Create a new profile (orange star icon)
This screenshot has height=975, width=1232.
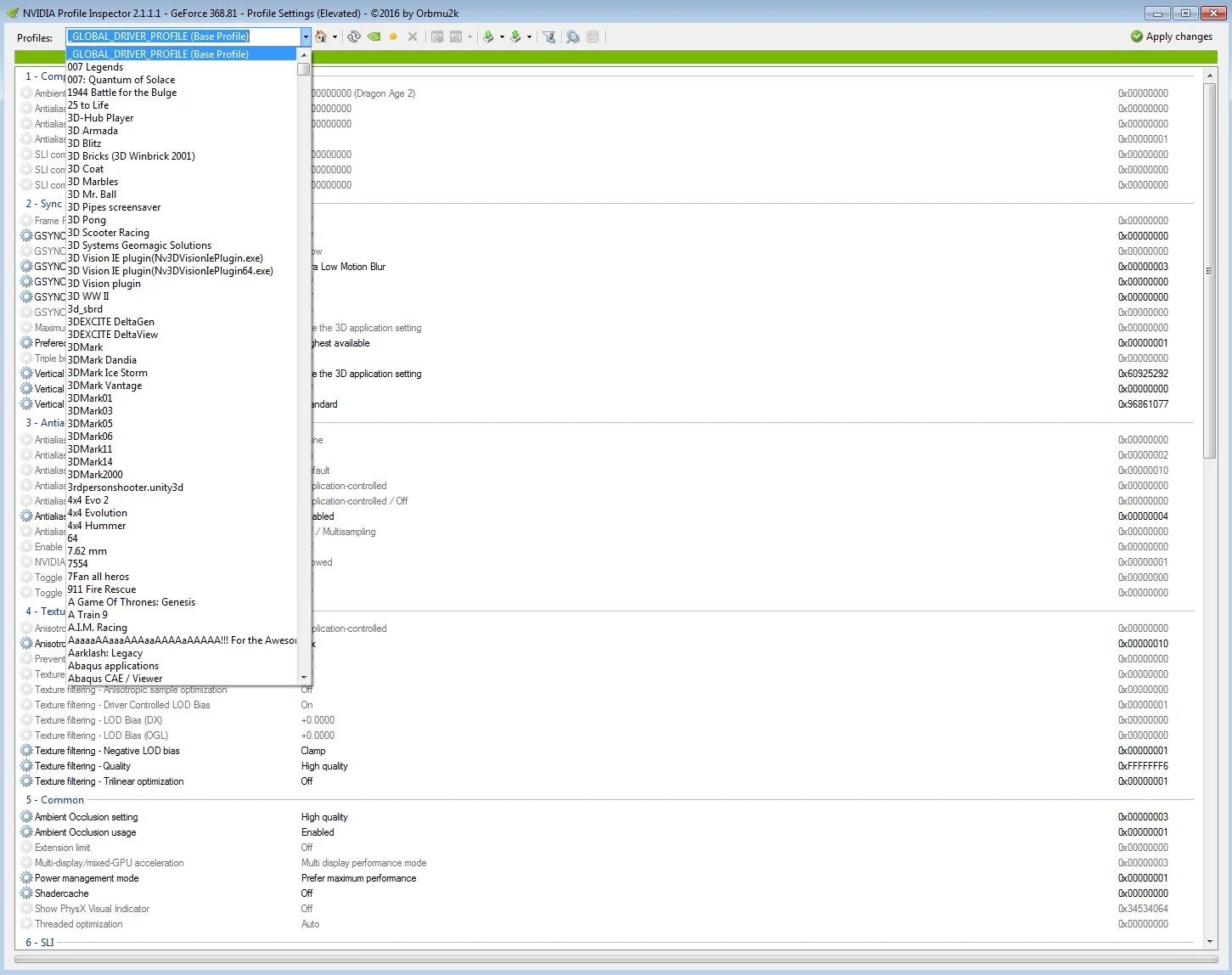tap(393, 37)
